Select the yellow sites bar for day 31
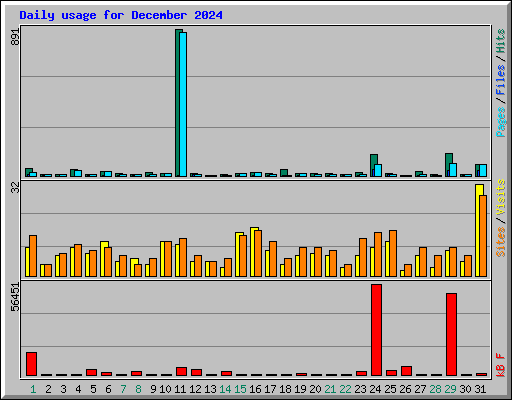512x400 pixels. click(x=479, y=230)
